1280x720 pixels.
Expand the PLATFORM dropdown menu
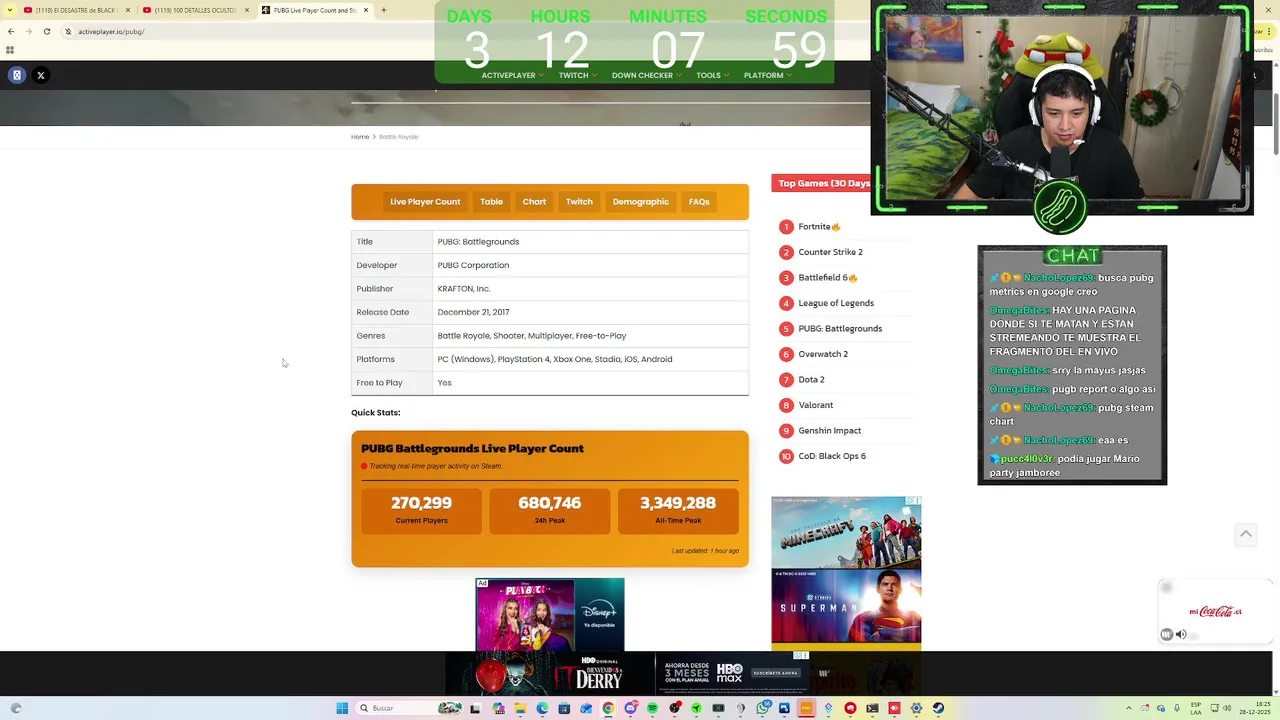(x=767, y=75)
